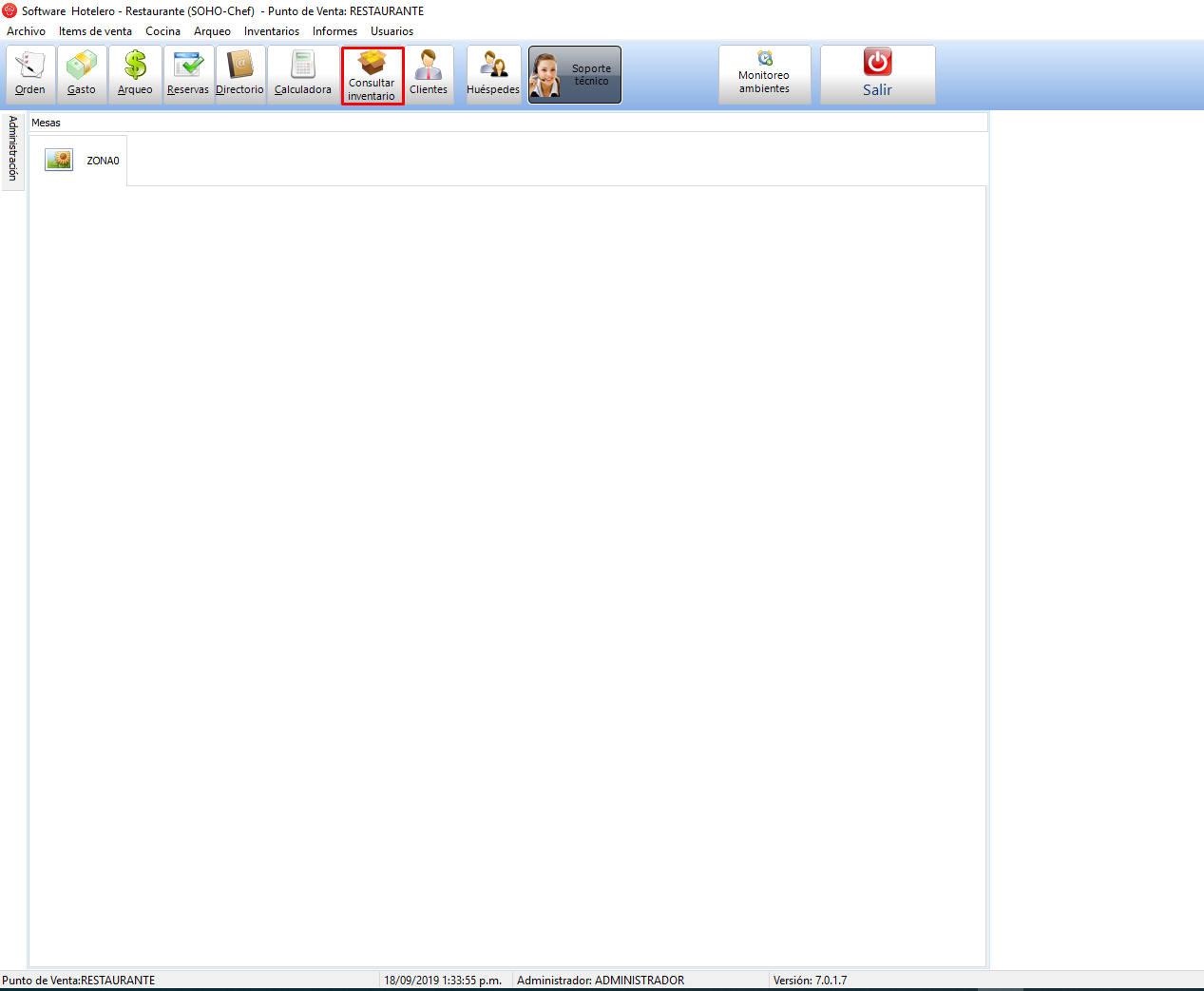Open the Calculadora tool

(x=303, y=74)
